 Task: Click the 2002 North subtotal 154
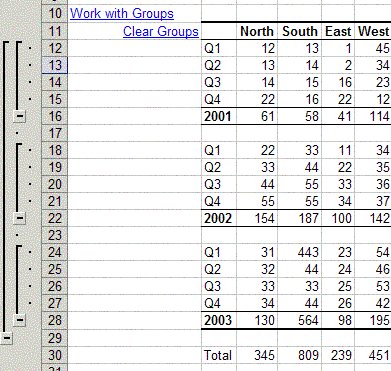(x=257, y=218)
